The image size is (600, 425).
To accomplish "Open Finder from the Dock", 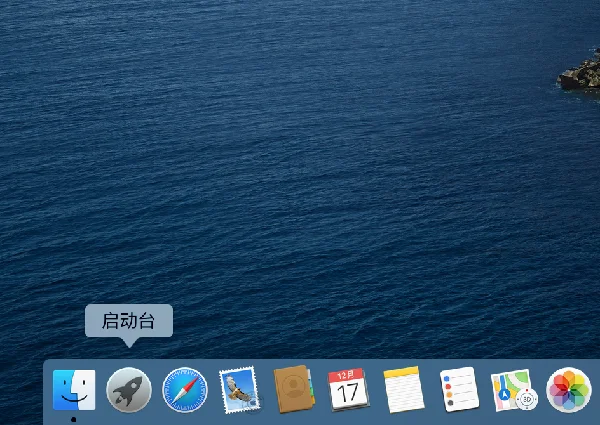I will click(74, 390).
